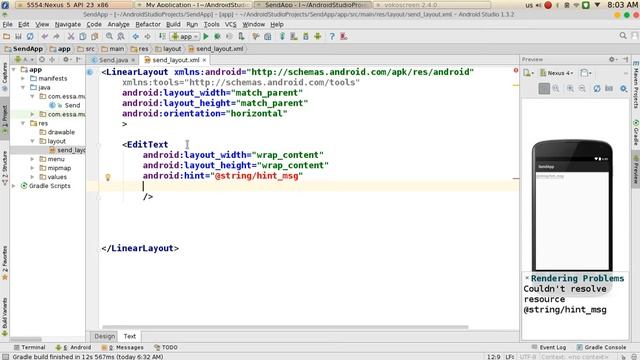
Task: Open the Tools menu
Action: click(211, 24)
